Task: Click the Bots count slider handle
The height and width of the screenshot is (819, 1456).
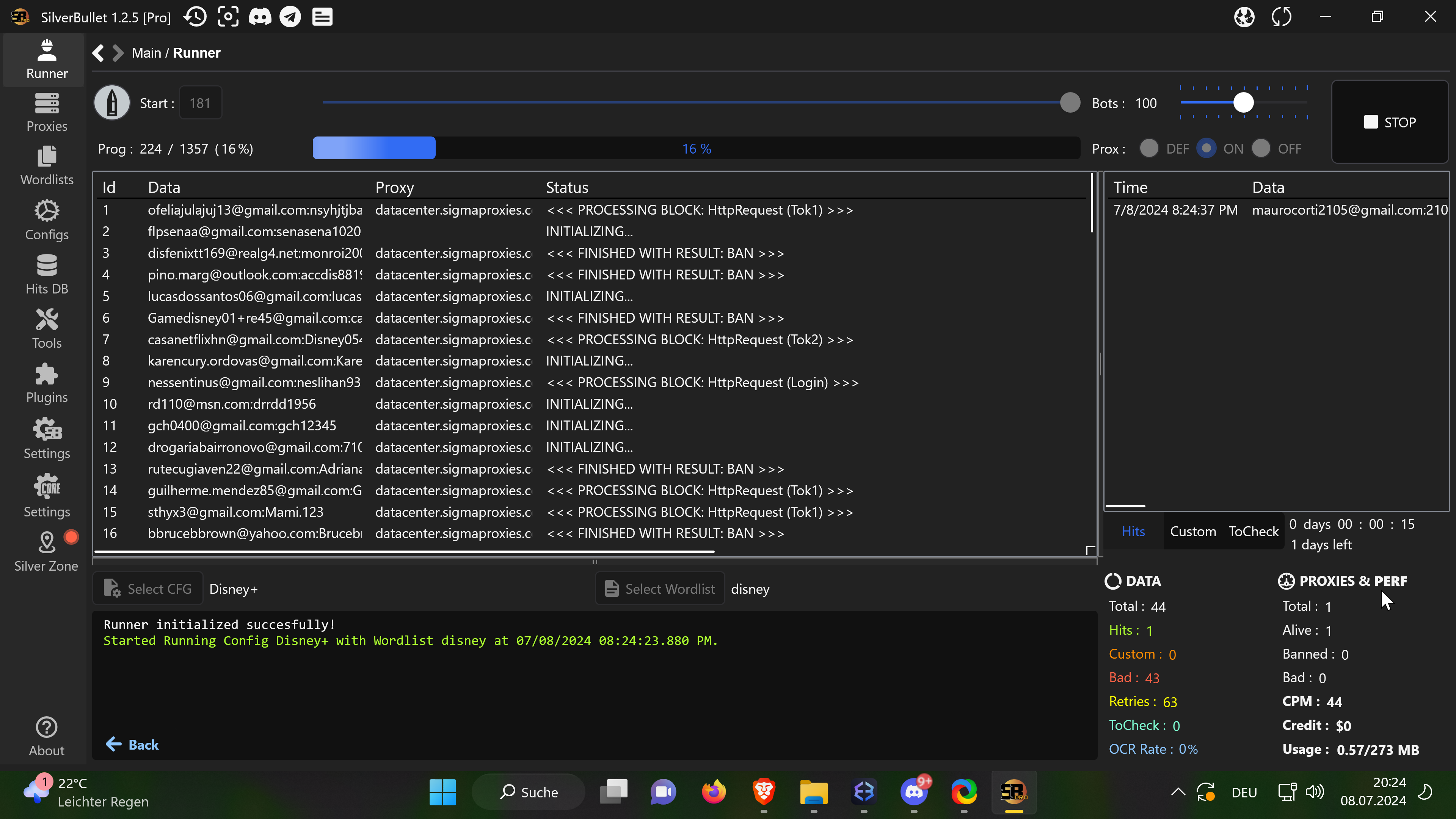Action: point(1243,103)
